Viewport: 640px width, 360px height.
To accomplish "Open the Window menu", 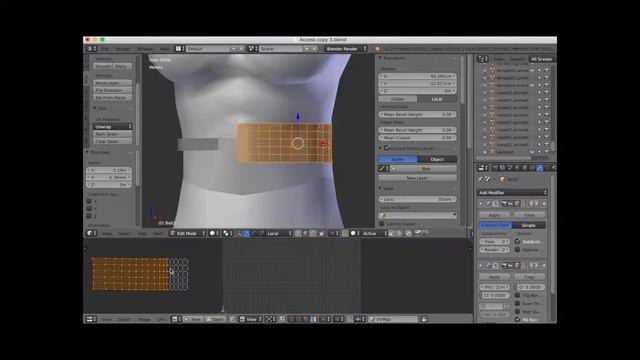I will pyautogui.click(x=145, y=49).
